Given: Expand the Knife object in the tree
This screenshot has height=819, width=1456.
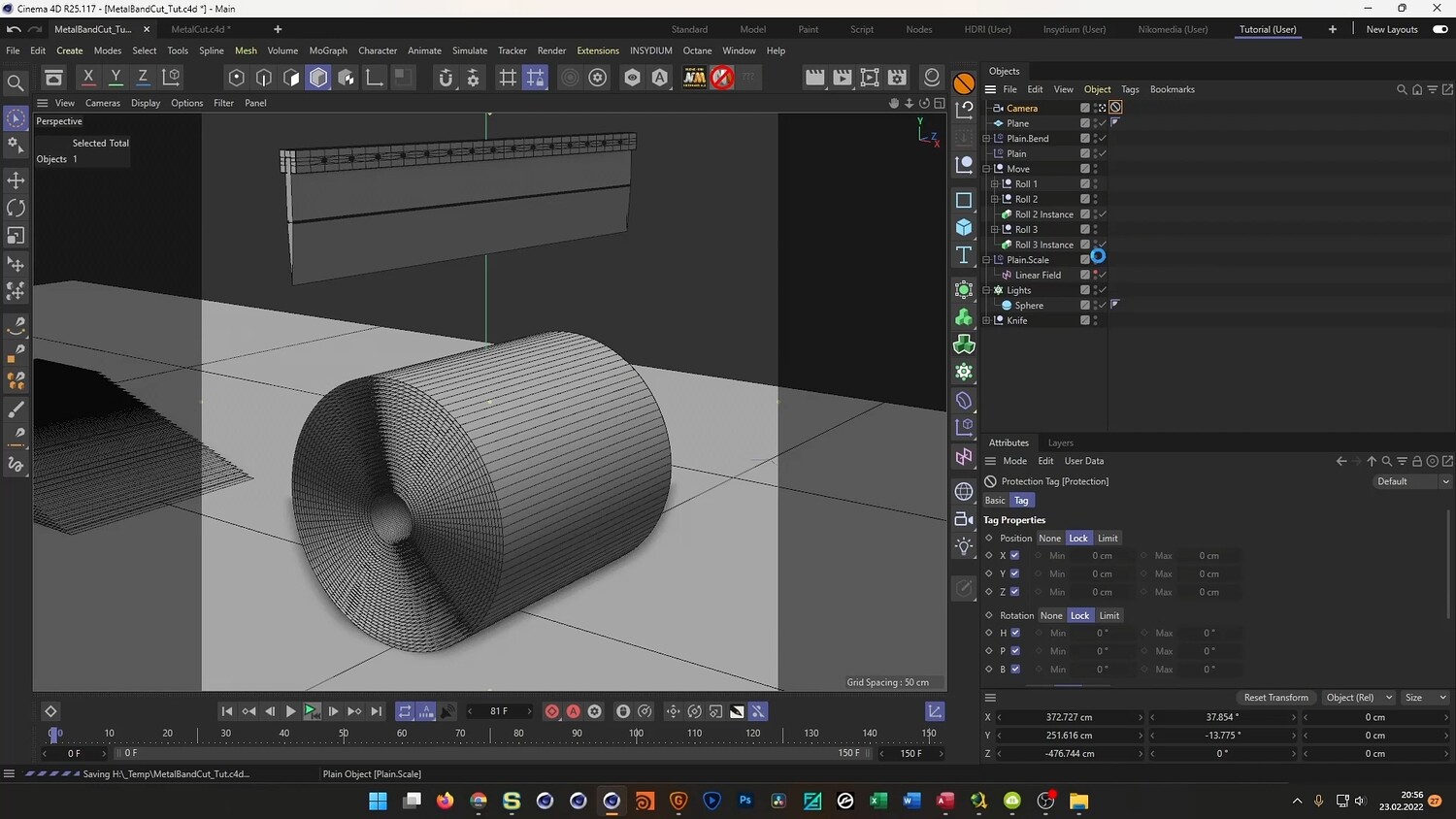Looking at the screenshot, I should pos(986,320).
